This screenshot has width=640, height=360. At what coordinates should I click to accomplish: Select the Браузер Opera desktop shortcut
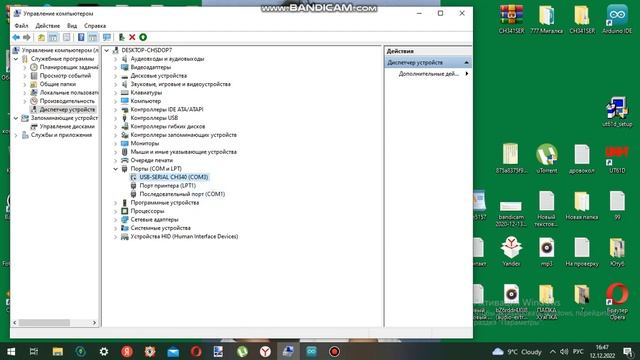tap(617, 301)
